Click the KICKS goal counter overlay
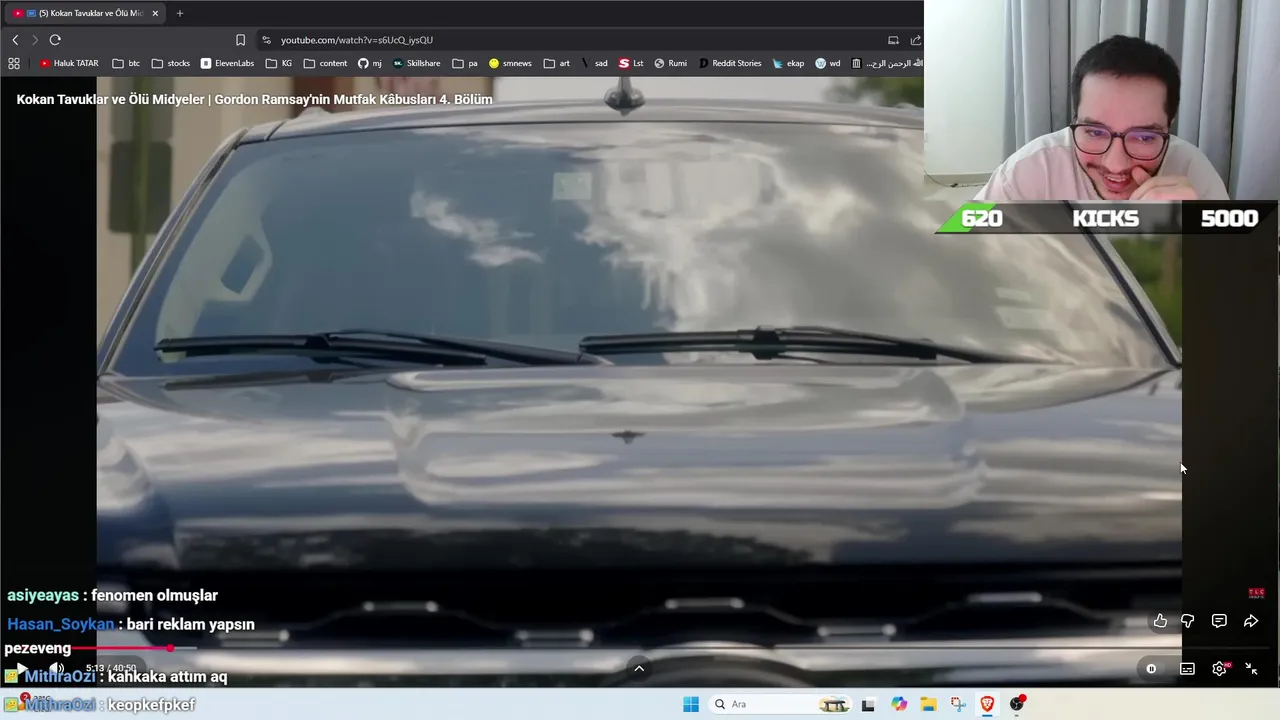This screenshot has width=1280, height=720. [1105, 218]
